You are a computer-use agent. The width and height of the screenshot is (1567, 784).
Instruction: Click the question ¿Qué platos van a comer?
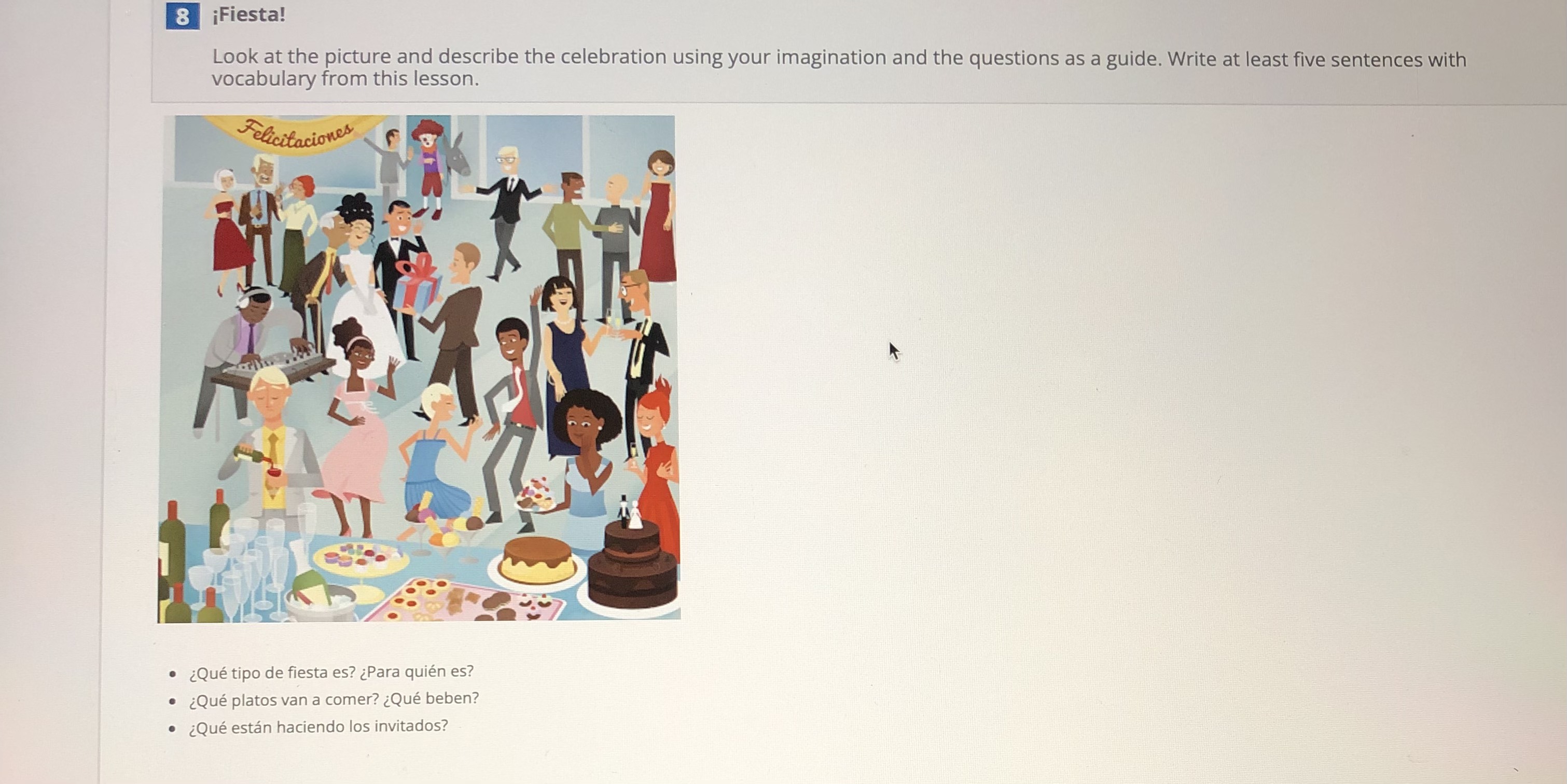pyautogui.click(x=284, y=699)
